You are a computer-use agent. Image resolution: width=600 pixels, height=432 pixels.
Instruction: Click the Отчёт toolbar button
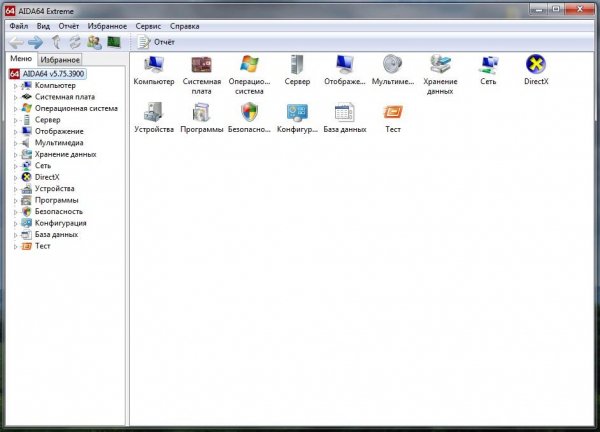156,42
